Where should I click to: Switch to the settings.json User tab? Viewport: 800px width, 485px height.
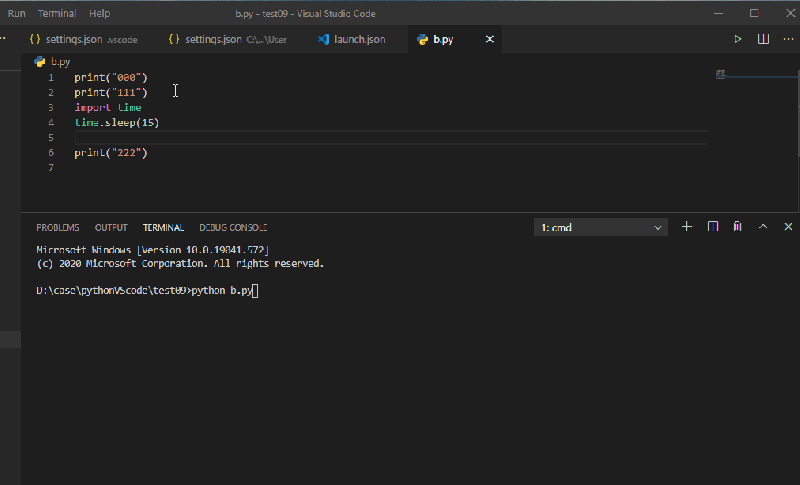tap(228, 39)
